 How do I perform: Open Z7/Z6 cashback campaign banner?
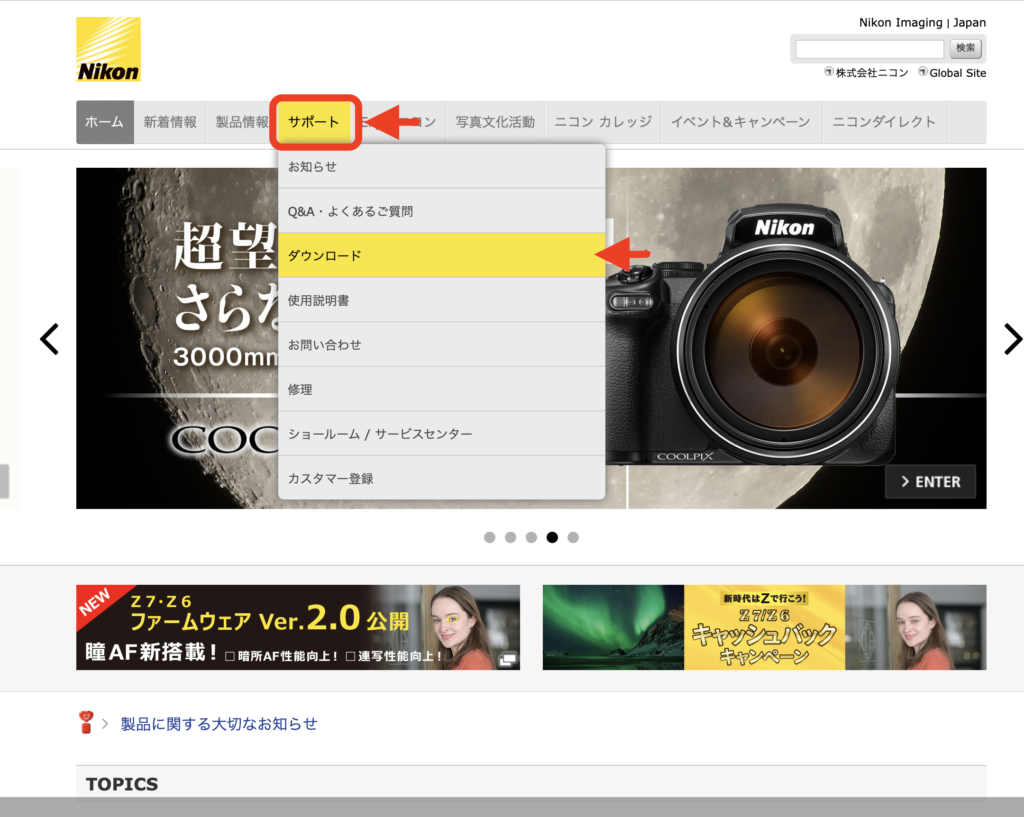click(x=764, y=627)
